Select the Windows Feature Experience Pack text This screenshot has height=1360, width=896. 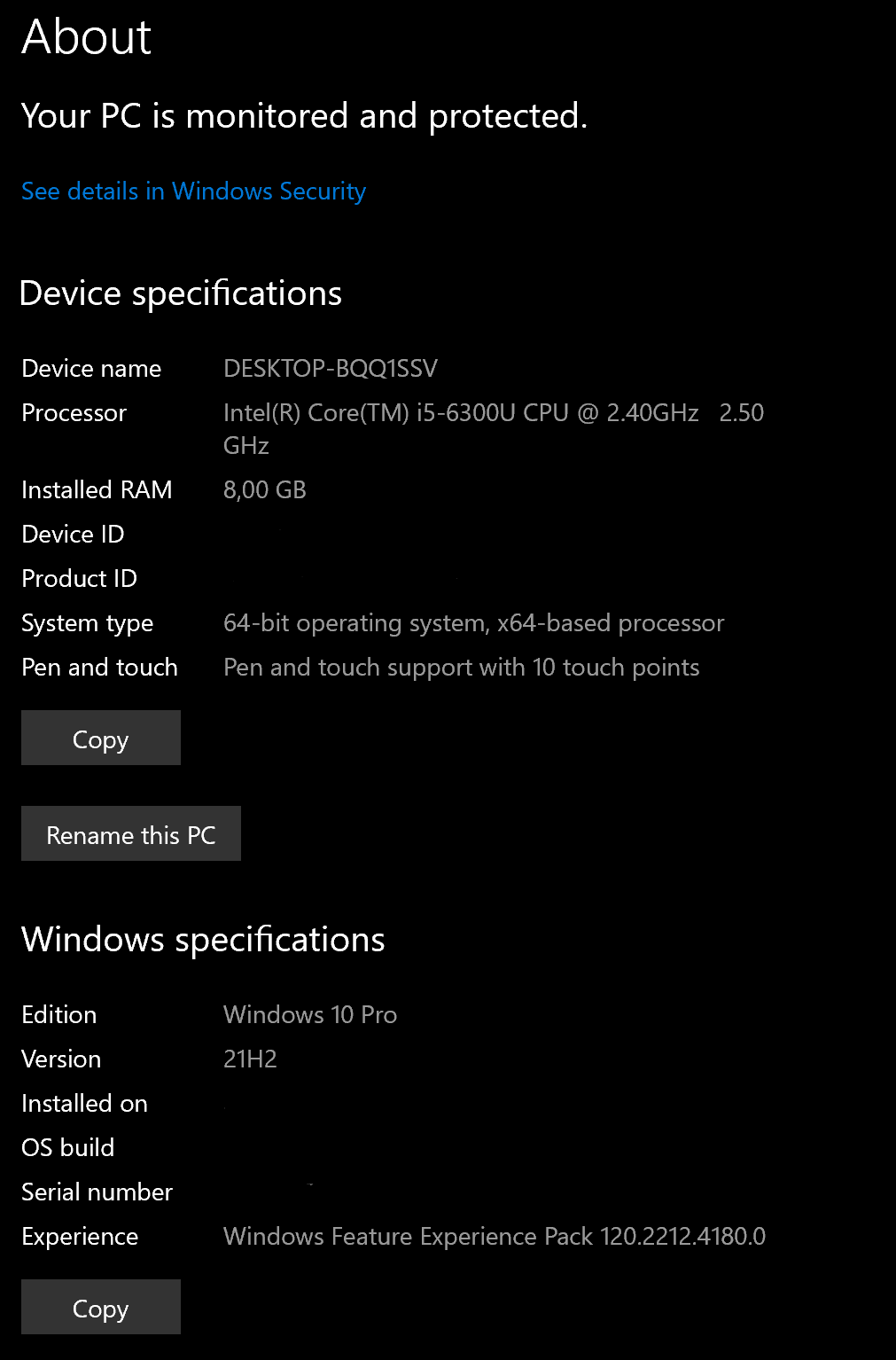(x=495, y=1236)
